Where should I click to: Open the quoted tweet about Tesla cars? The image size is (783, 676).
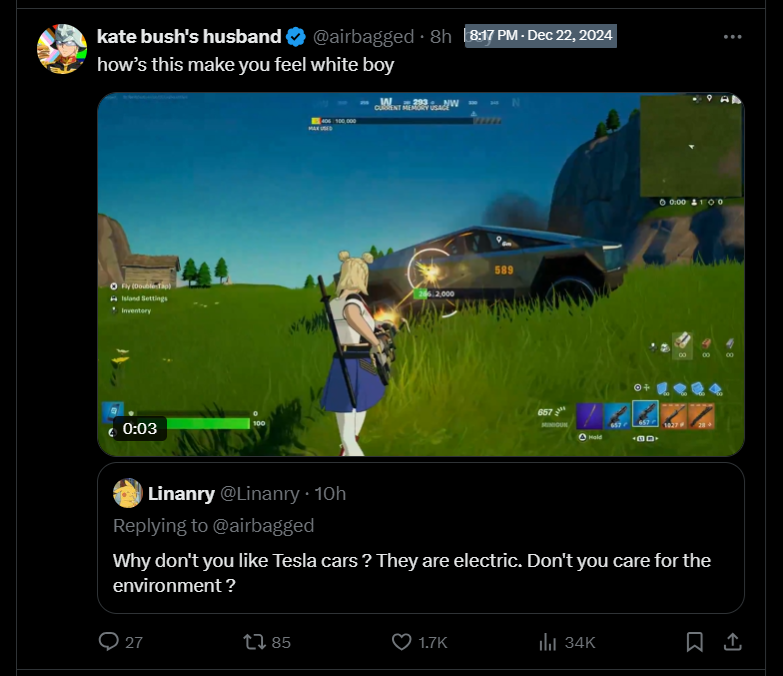pos(421,538)
